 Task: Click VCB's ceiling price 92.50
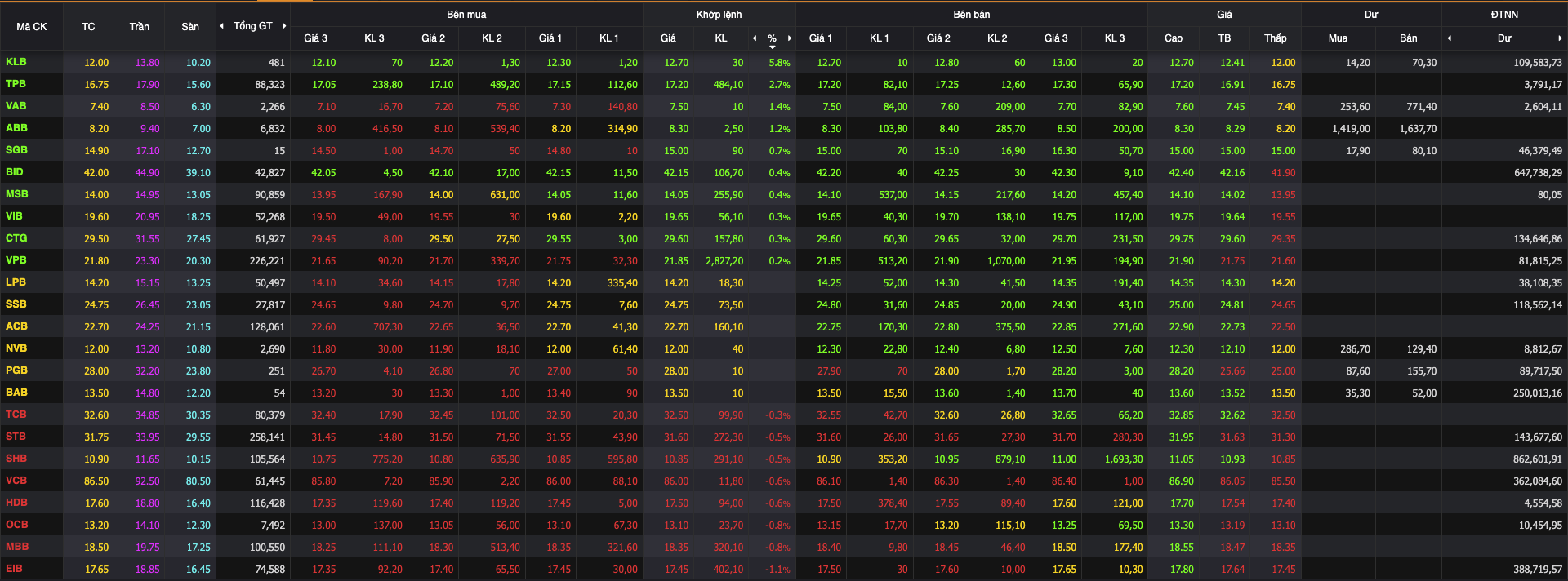tap(148, 481)
